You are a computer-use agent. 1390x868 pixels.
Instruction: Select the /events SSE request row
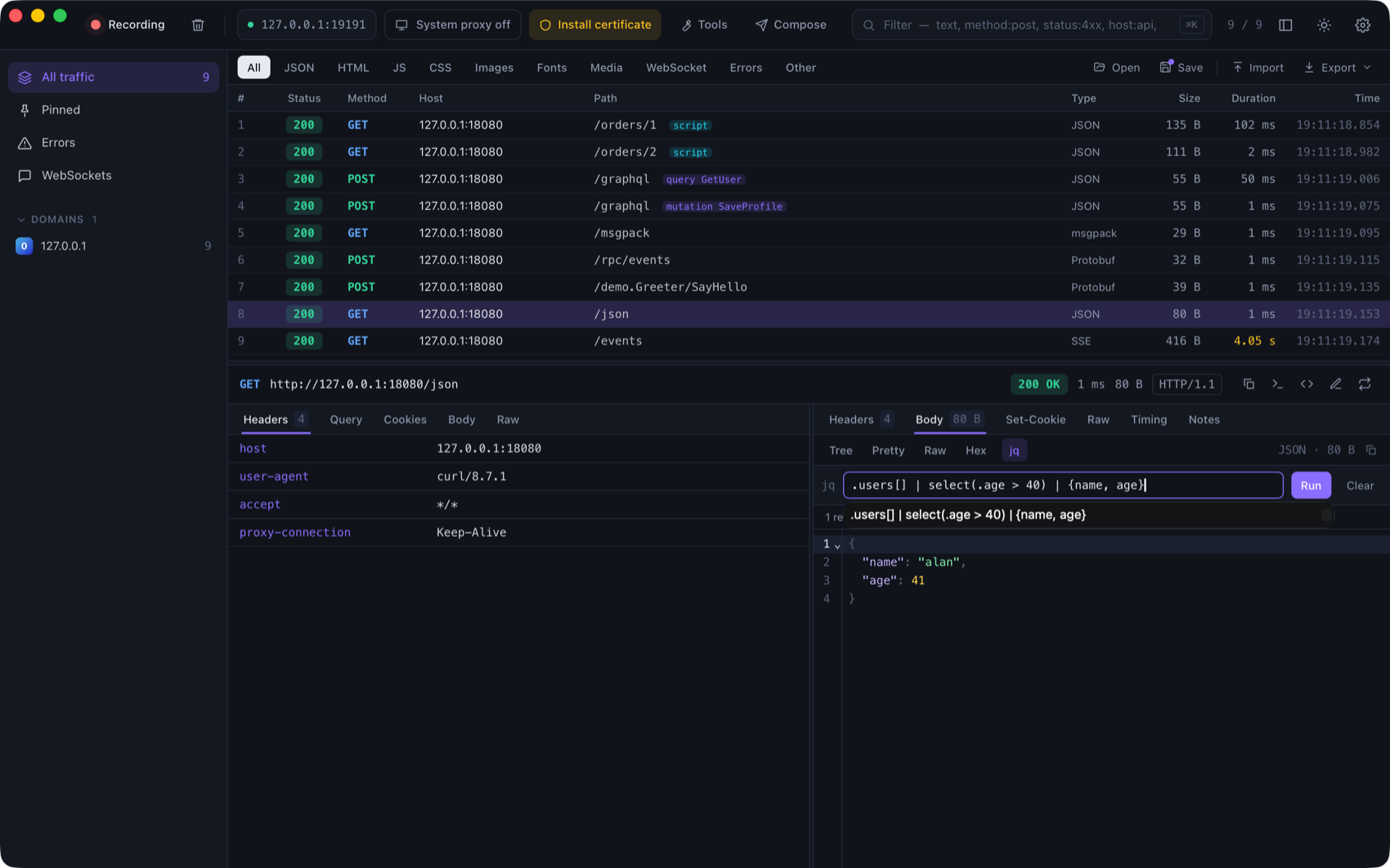tap(809, 341)
